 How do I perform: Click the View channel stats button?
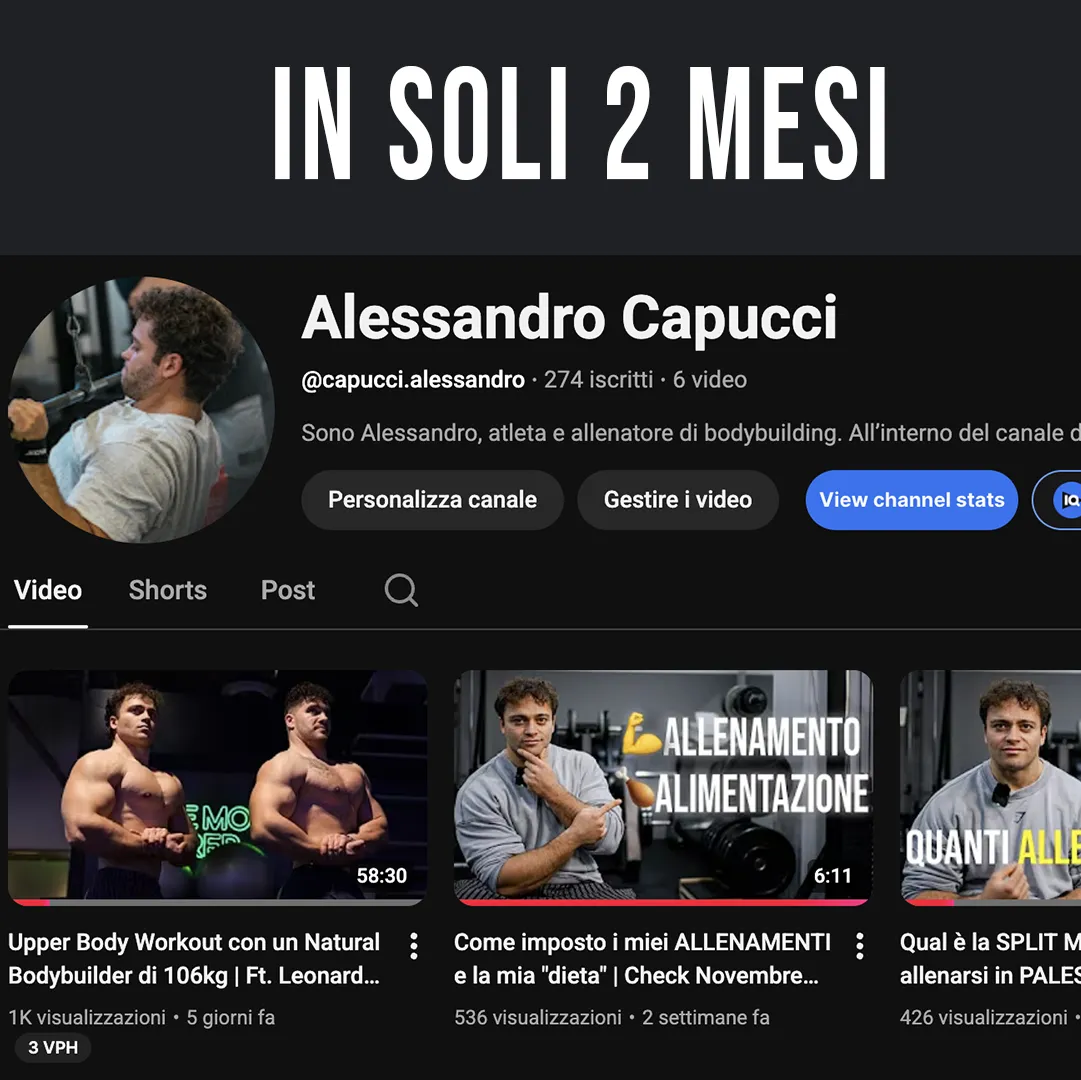[911, 500]
